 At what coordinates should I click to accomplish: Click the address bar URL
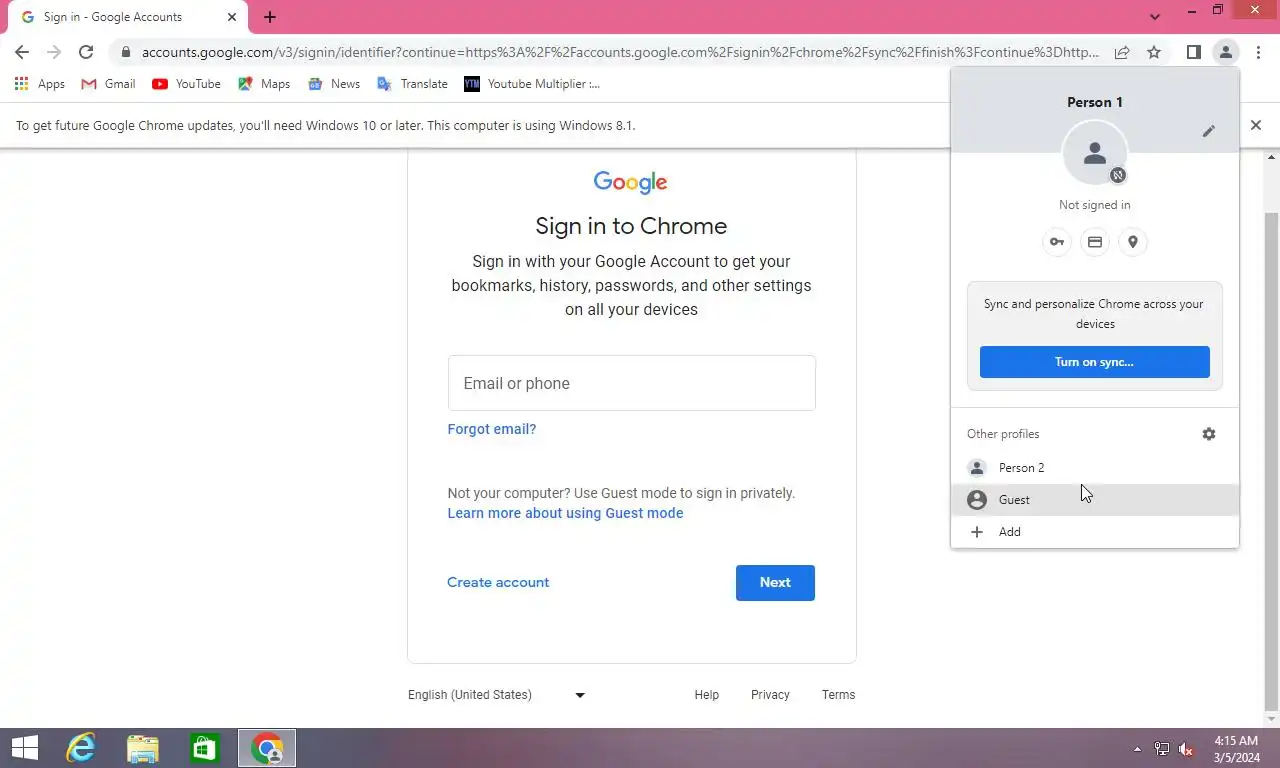[620, 52]
